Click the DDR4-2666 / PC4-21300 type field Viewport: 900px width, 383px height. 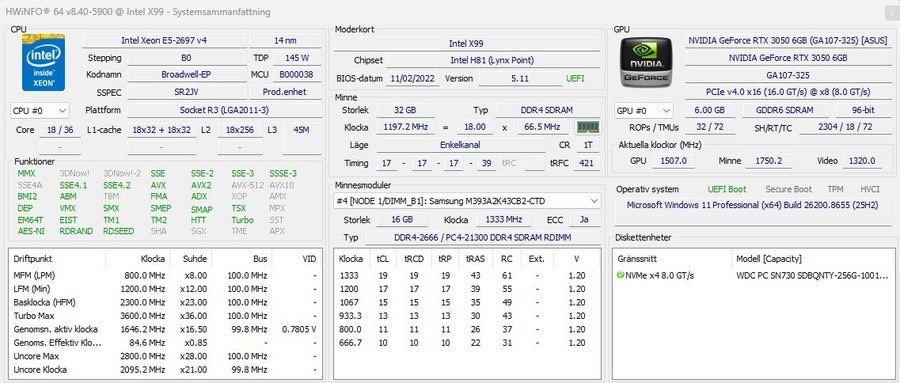(x=482, y=238)
